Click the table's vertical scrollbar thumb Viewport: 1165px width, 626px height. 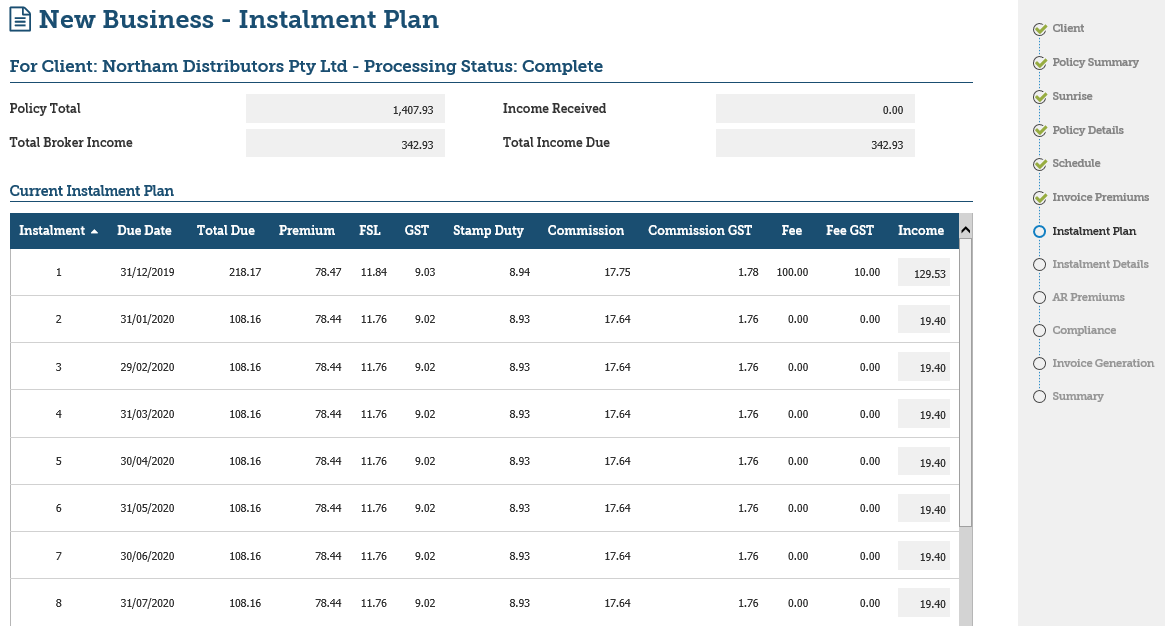[x=965, y=380]
